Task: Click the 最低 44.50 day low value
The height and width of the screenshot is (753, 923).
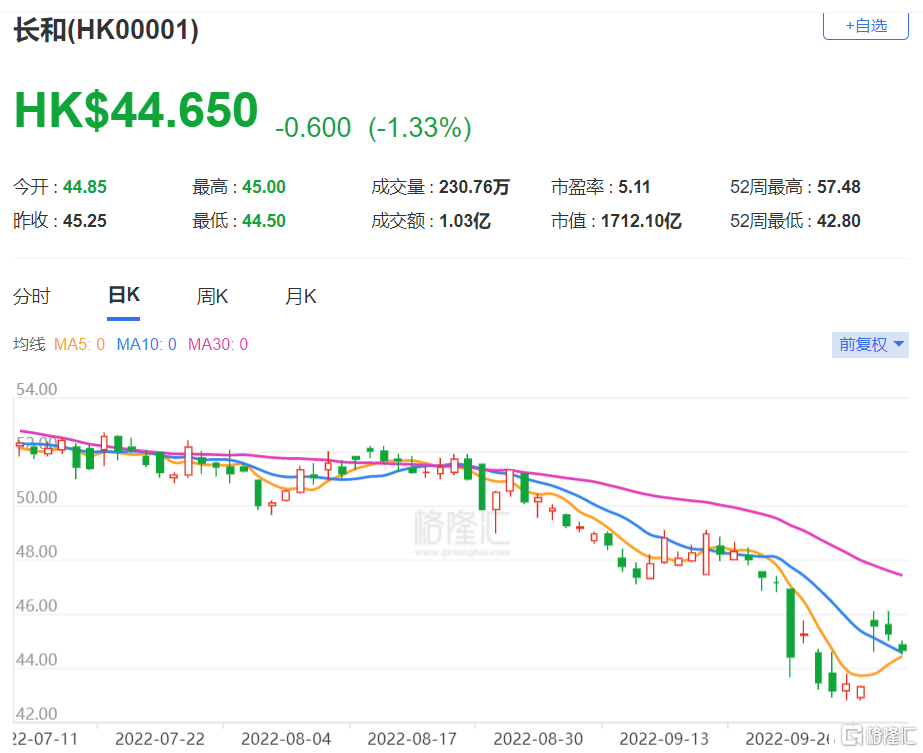Action: pos(264,221)
